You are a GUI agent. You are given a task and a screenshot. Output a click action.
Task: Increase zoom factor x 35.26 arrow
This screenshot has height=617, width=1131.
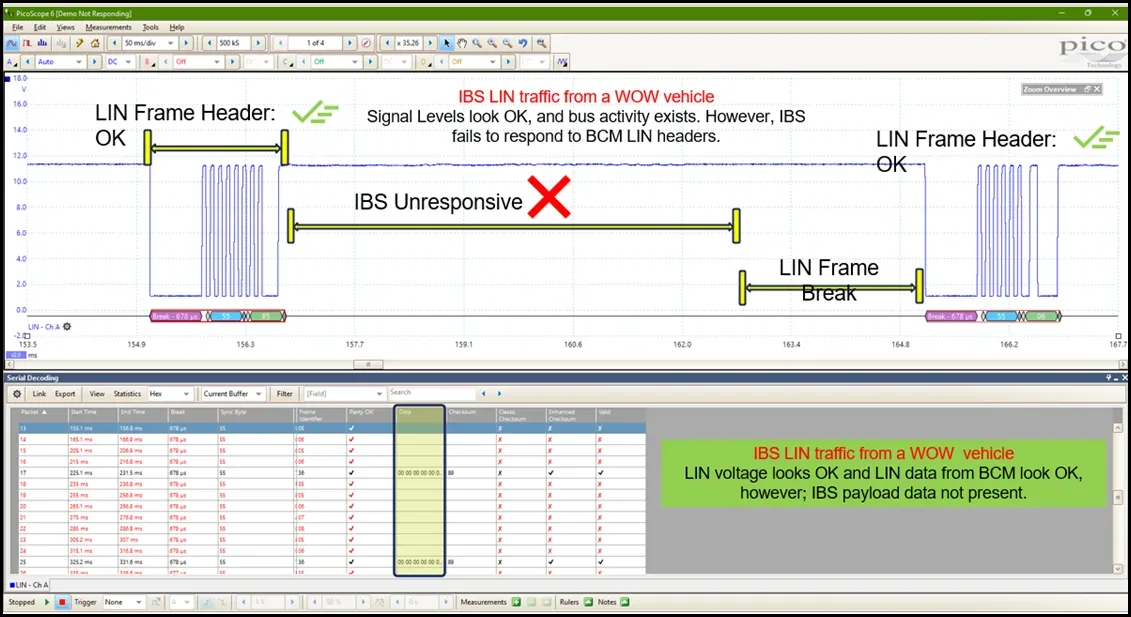431,43
